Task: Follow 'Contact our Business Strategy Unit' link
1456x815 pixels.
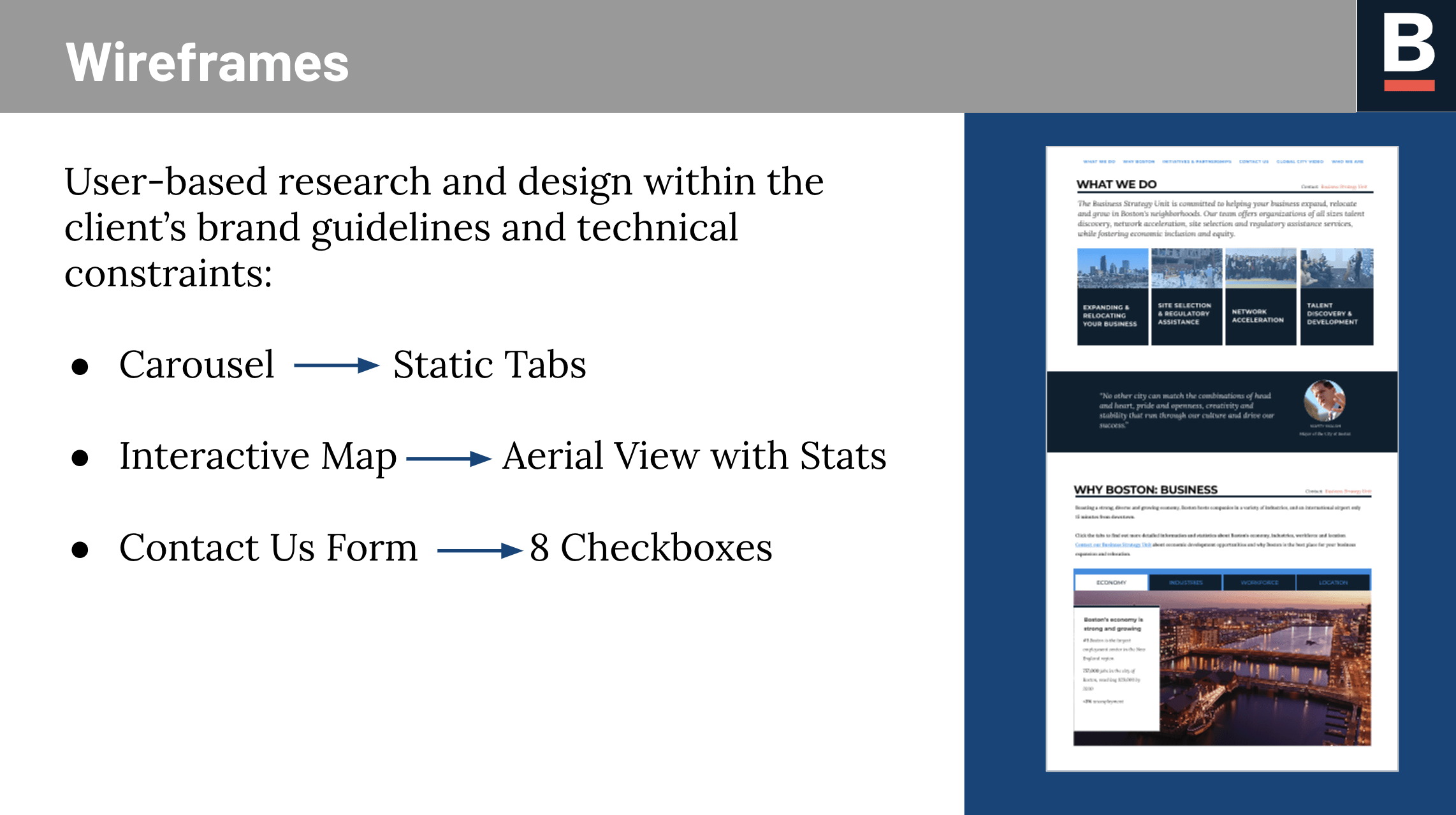Action: (x=1112, y=545)
